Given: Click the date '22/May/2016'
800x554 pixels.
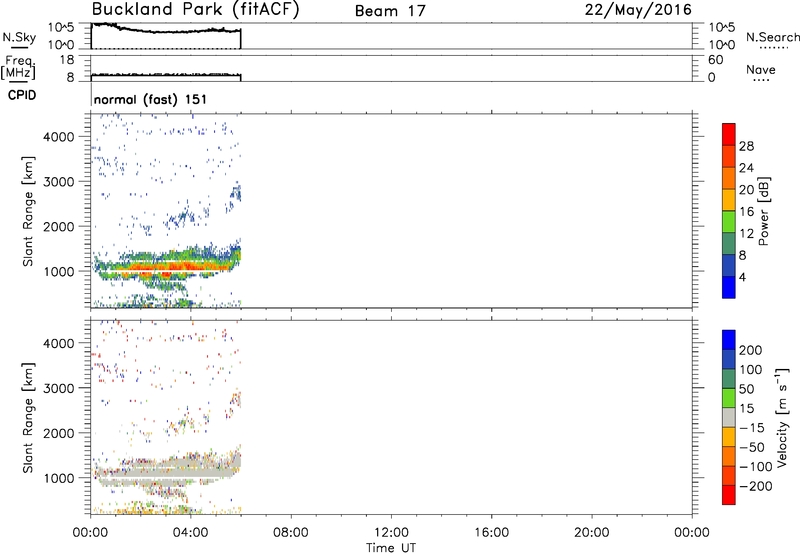Looking at the screenshot, I should point(638,10).
